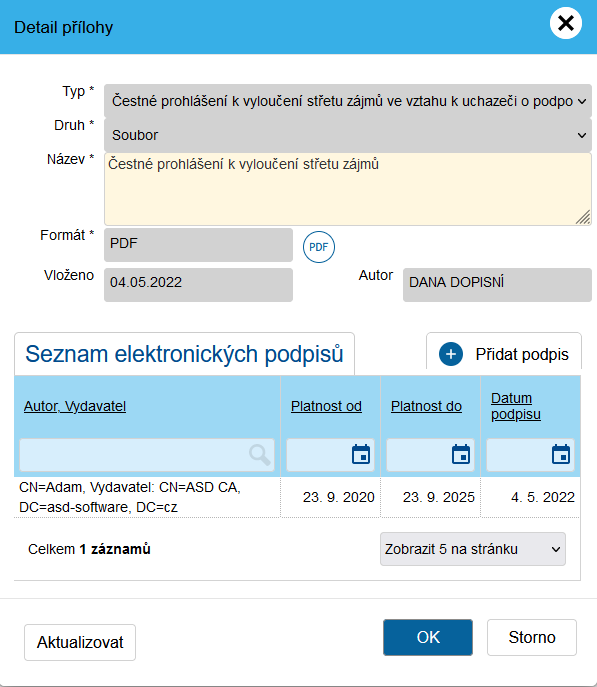Open the PDF file preview icon

pos(318,247)
